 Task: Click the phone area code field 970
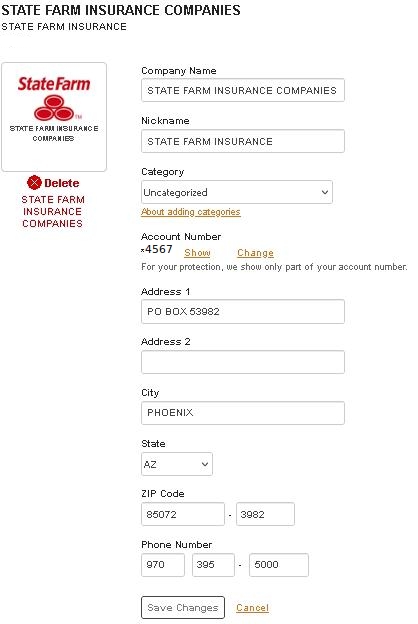pos(163,565)
